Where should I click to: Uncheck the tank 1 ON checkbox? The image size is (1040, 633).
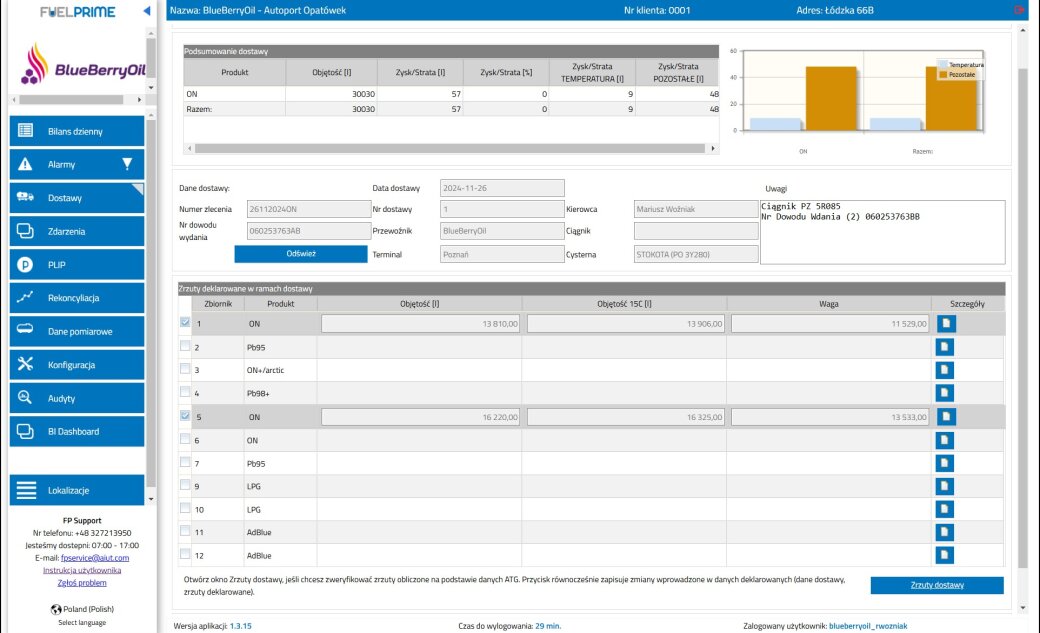185,322
